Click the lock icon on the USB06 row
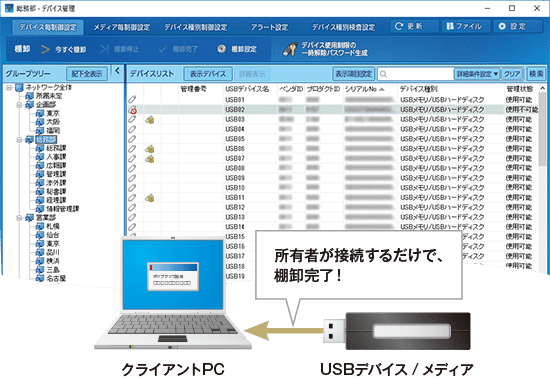The width and height of the screenshot is (550, 379). coord(150,149)
